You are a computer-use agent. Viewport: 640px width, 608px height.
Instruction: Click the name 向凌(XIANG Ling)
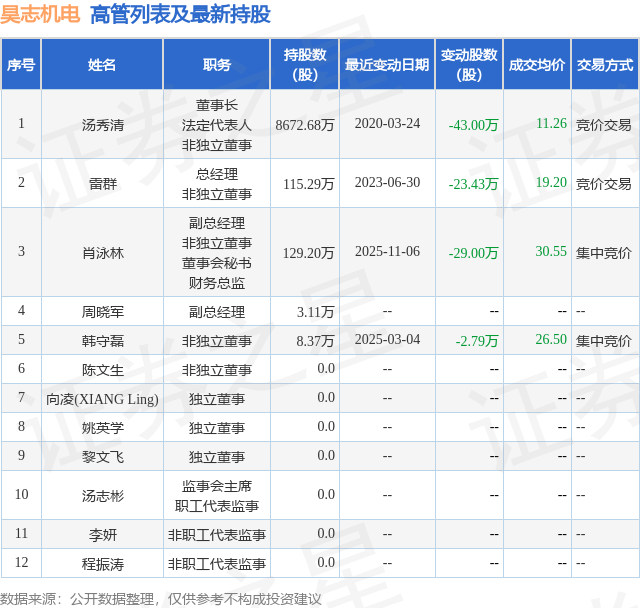(x=102, y=399)
